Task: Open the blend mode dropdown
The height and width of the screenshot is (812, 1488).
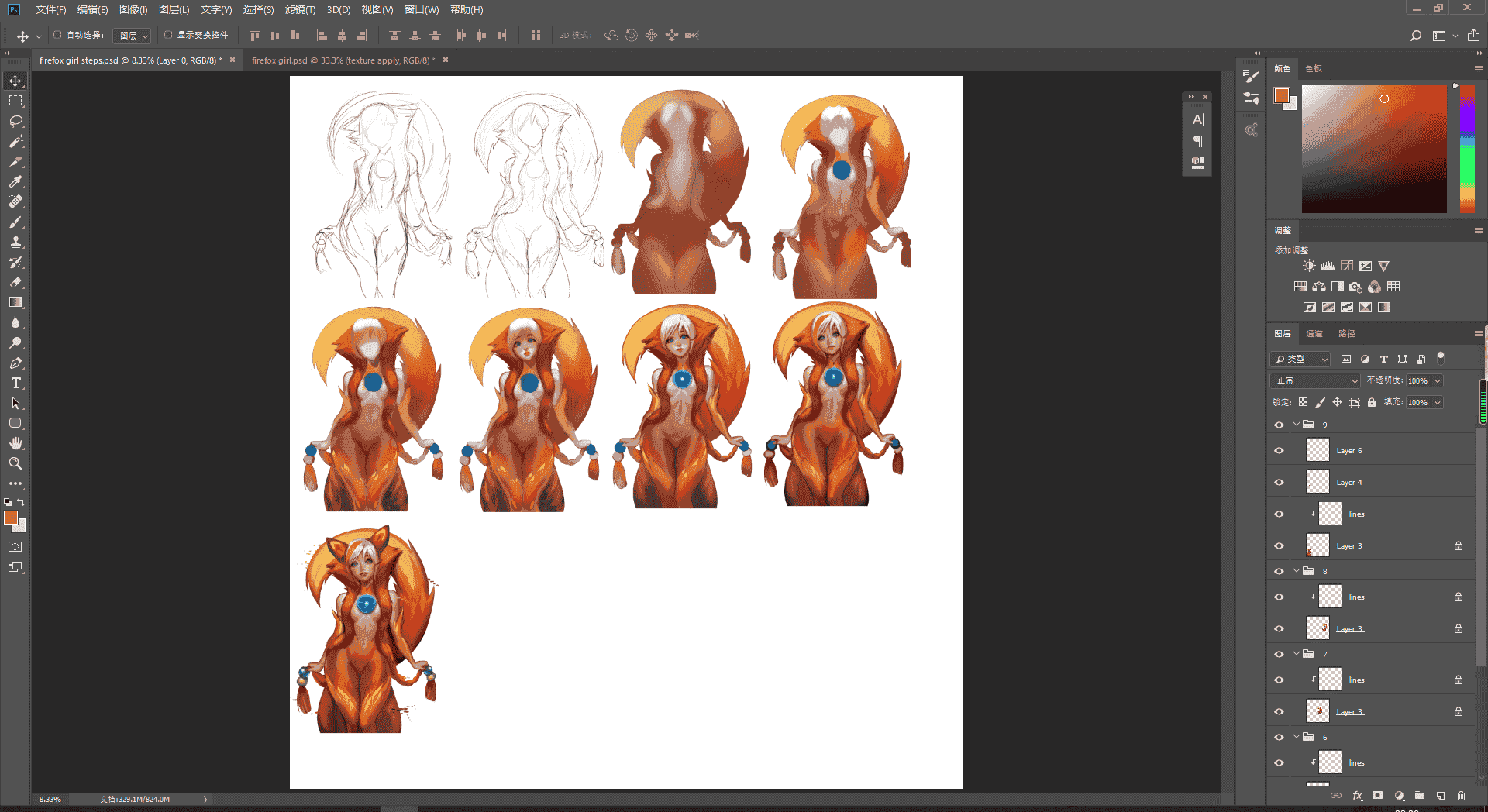Action: pos(1315,380)
